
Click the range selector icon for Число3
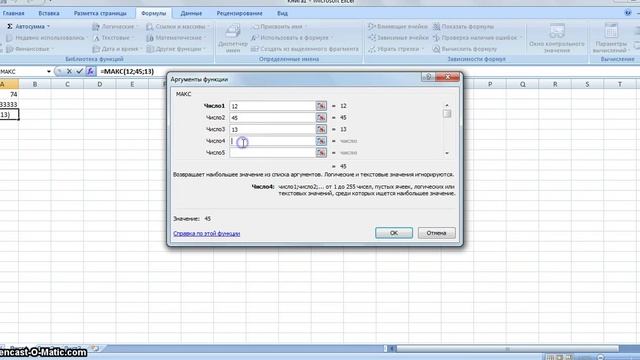[x=321, y=129]
